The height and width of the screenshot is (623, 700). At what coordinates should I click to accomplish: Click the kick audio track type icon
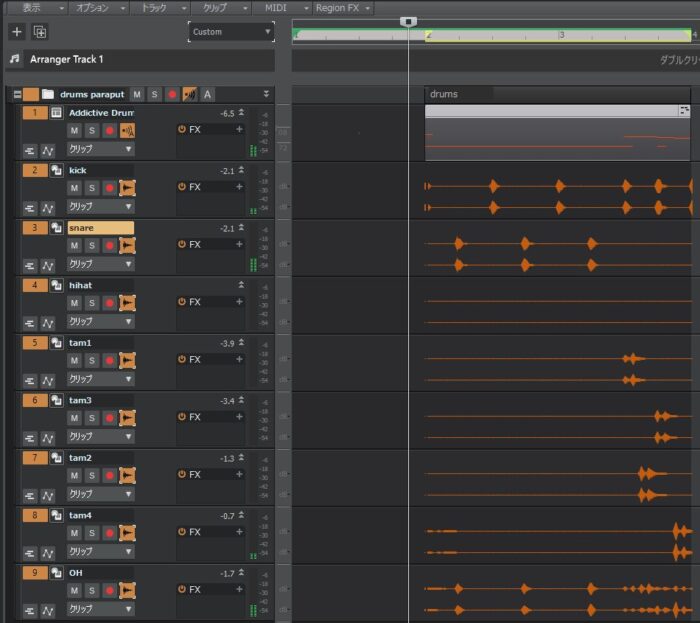pos(56,170)
